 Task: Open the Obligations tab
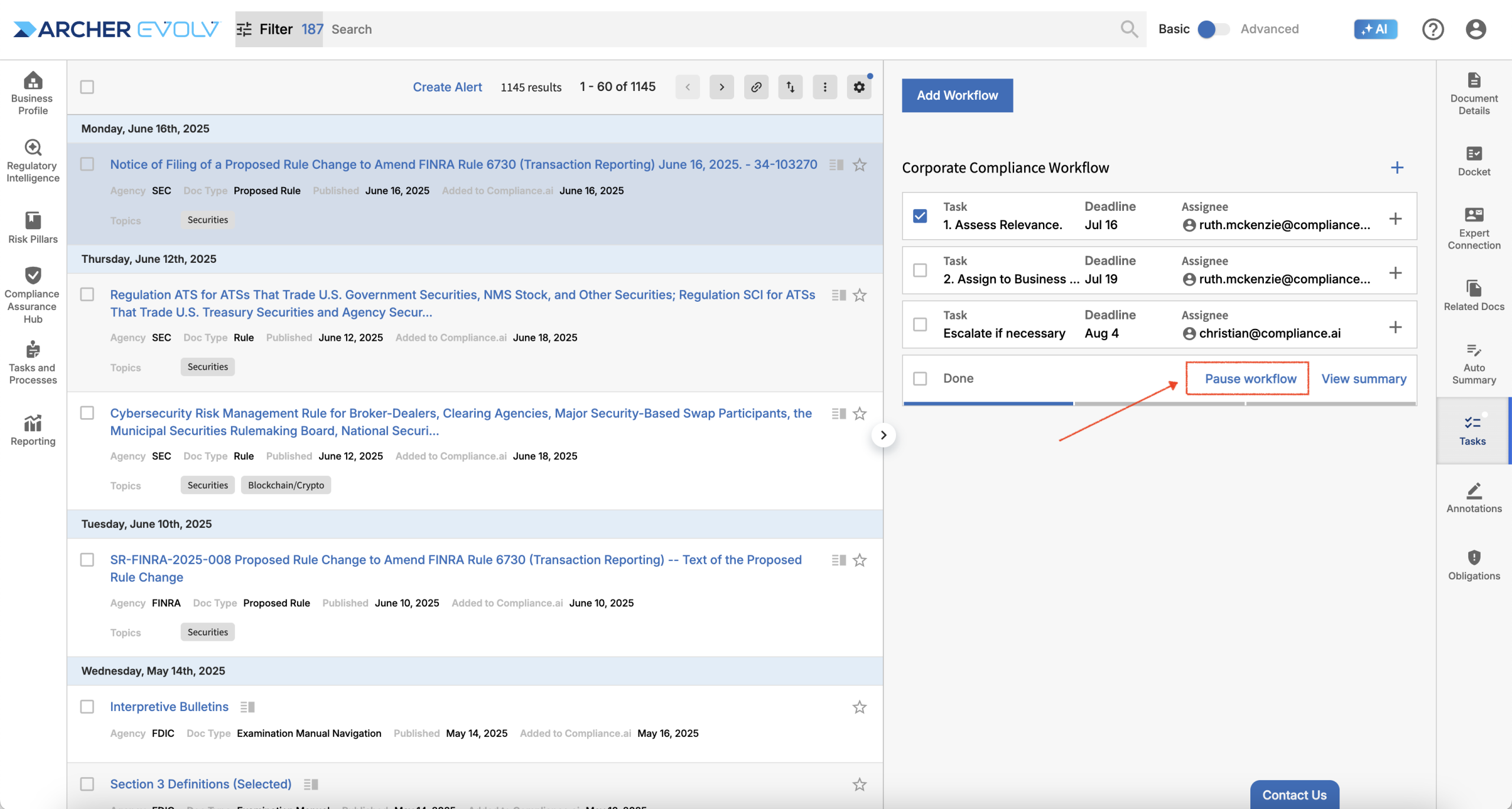click(x=1474, y=565)
